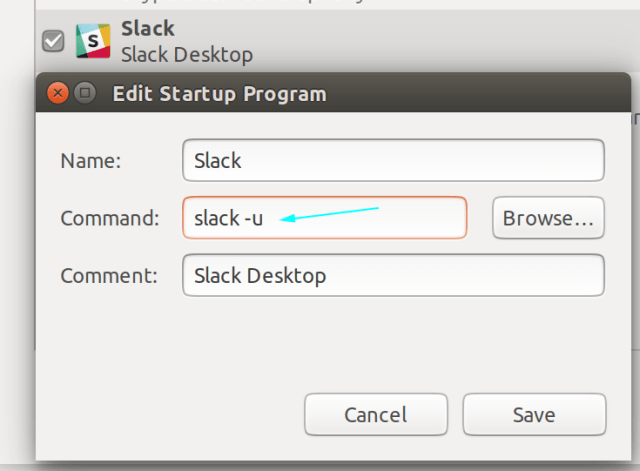This screenshot has height=471, width=640.
Task: Click the Slack app icon in list
Action: pos(92,41)
